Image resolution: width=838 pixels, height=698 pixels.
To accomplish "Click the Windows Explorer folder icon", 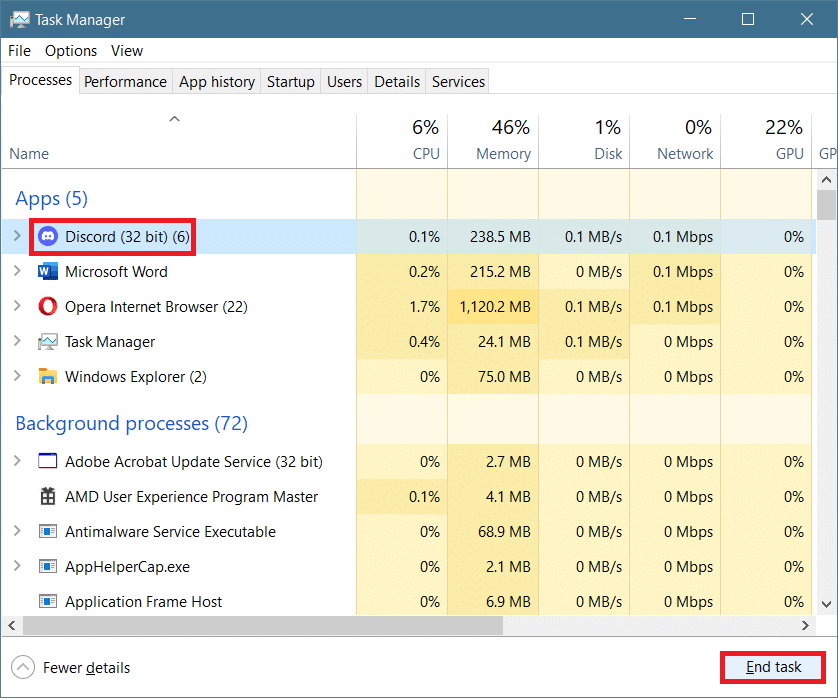I will 48,377.
